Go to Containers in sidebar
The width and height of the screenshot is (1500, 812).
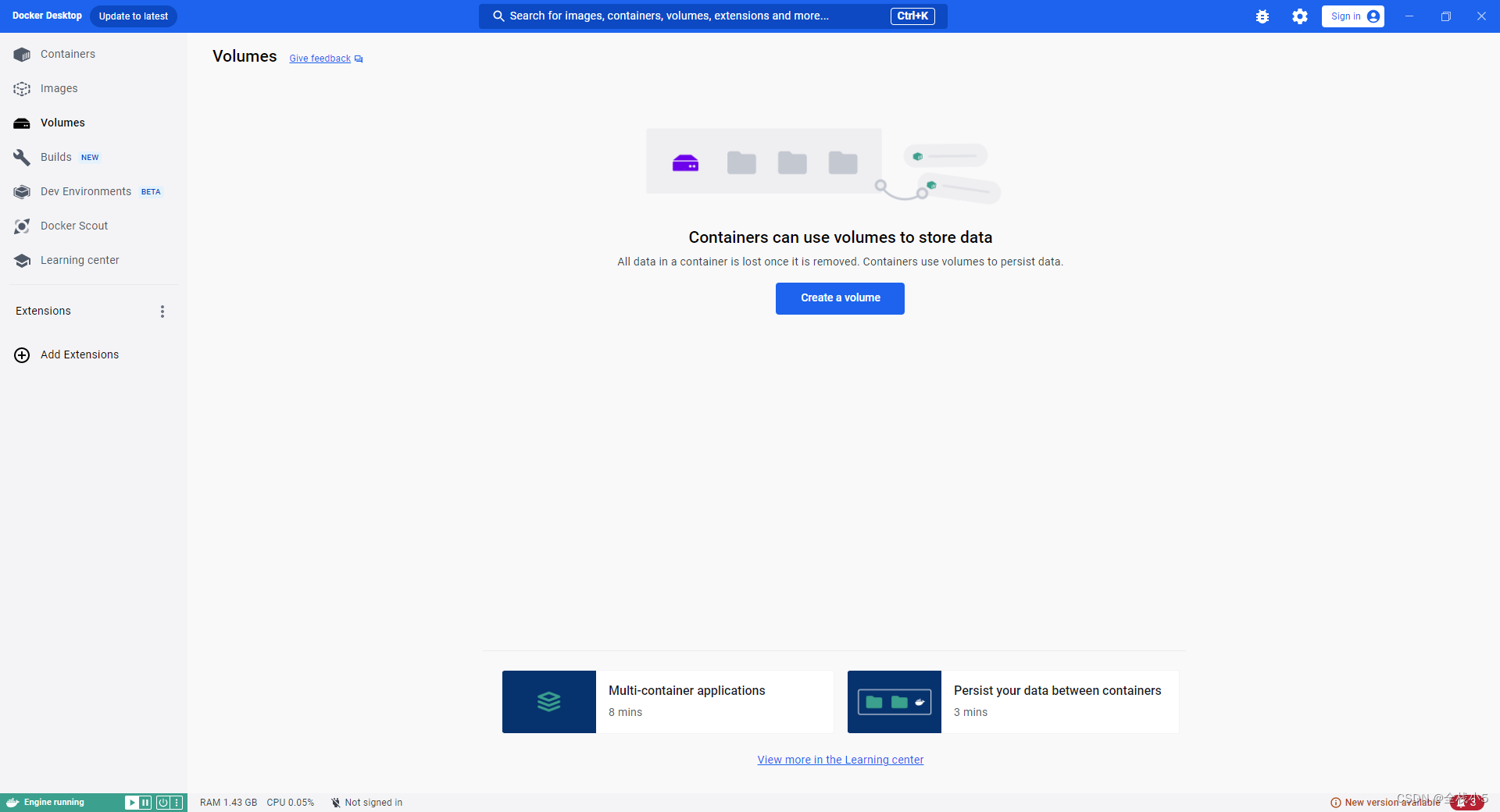(x=68, y=54)
